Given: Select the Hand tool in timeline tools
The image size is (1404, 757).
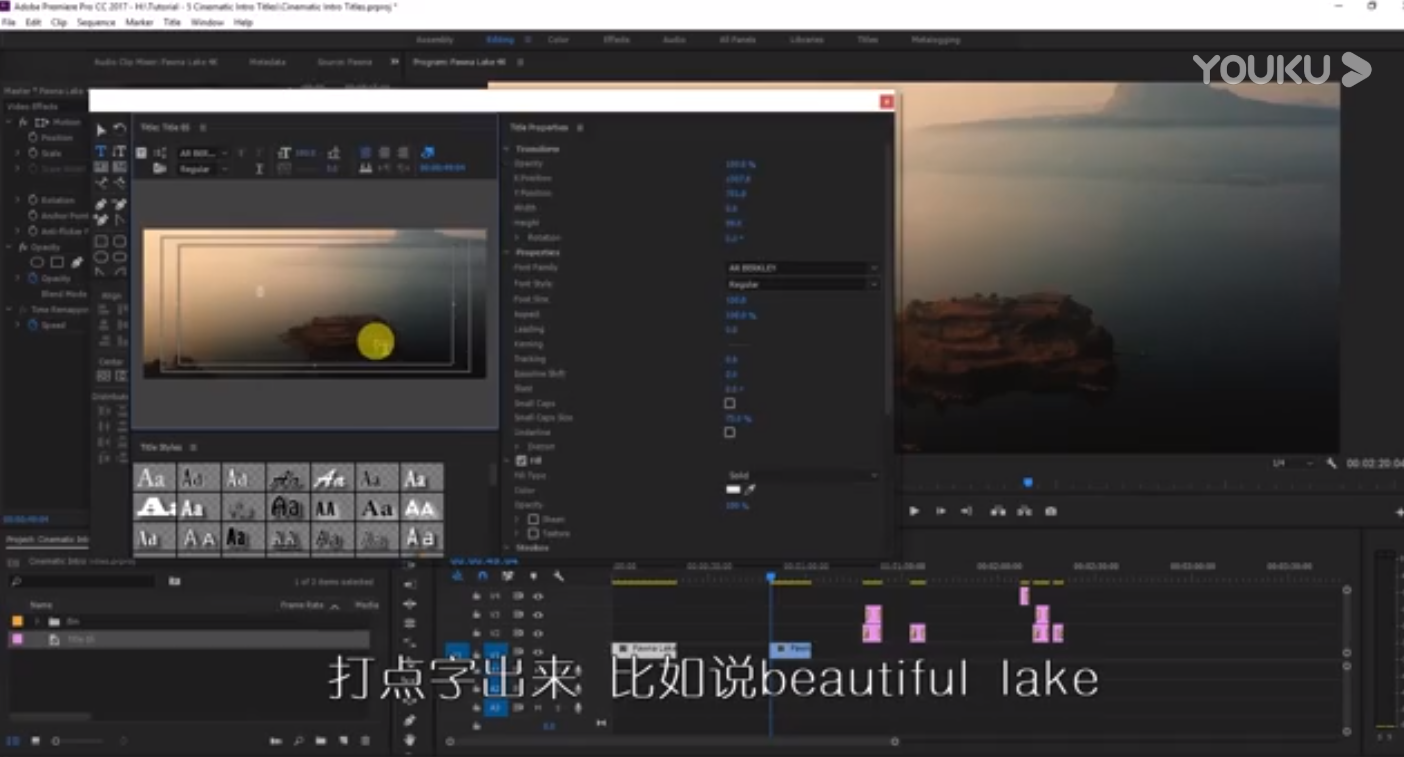Looking at the screenshot, I should (x=410, y=740).
